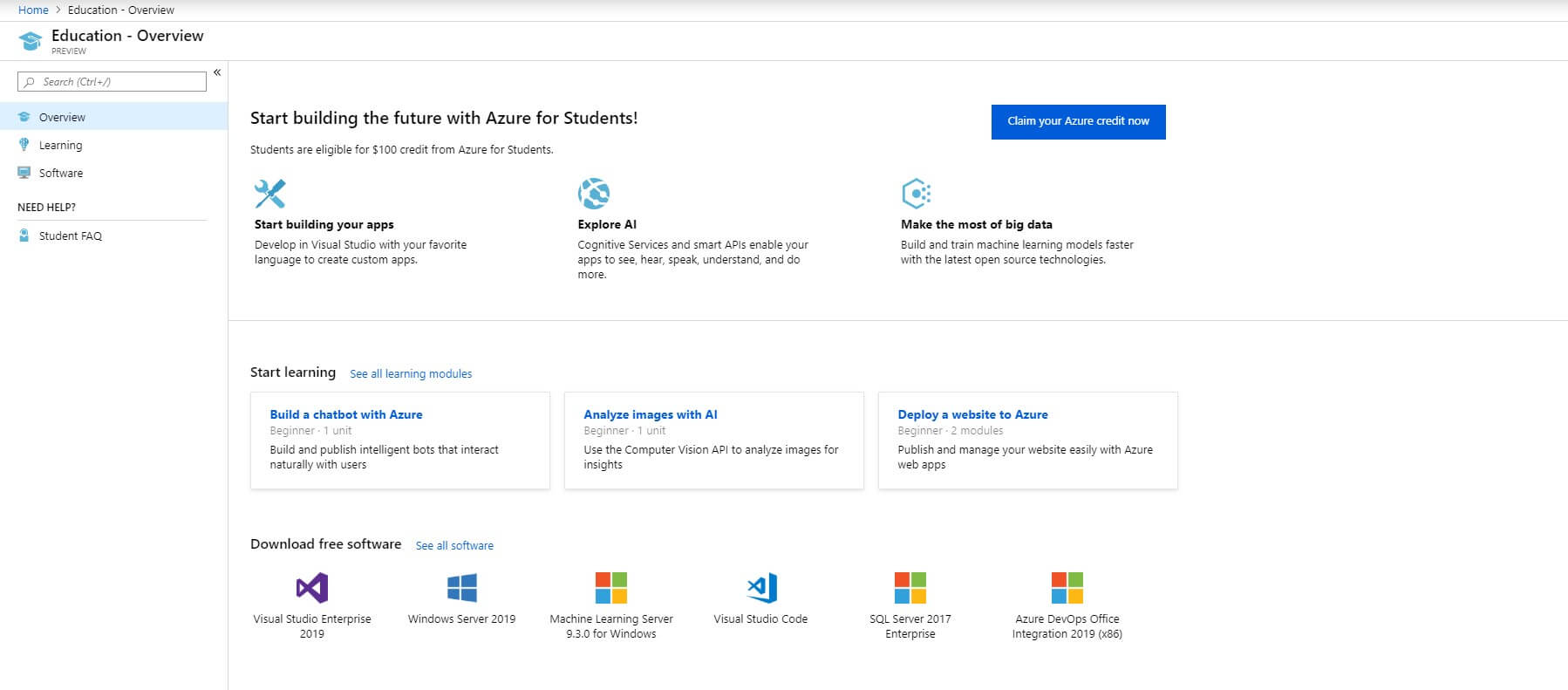Focus the Search (Ctrl+/) field
Image resolution: width=1568 pixels, height=690 pixels.
pos(112,82)
